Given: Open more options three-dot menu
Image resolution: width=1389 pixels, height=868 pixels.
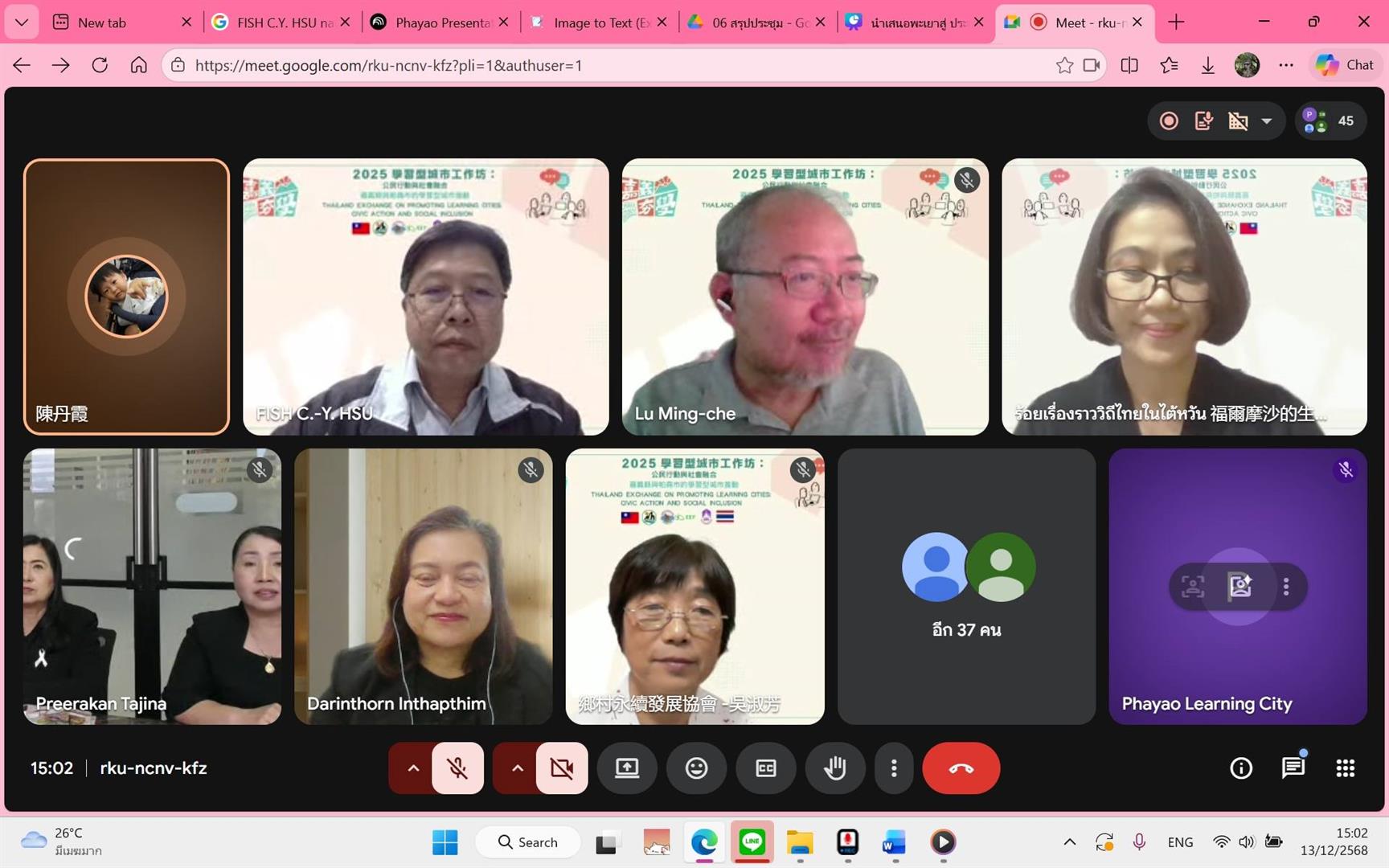Looking at the screenshot, I should (894, 768).
